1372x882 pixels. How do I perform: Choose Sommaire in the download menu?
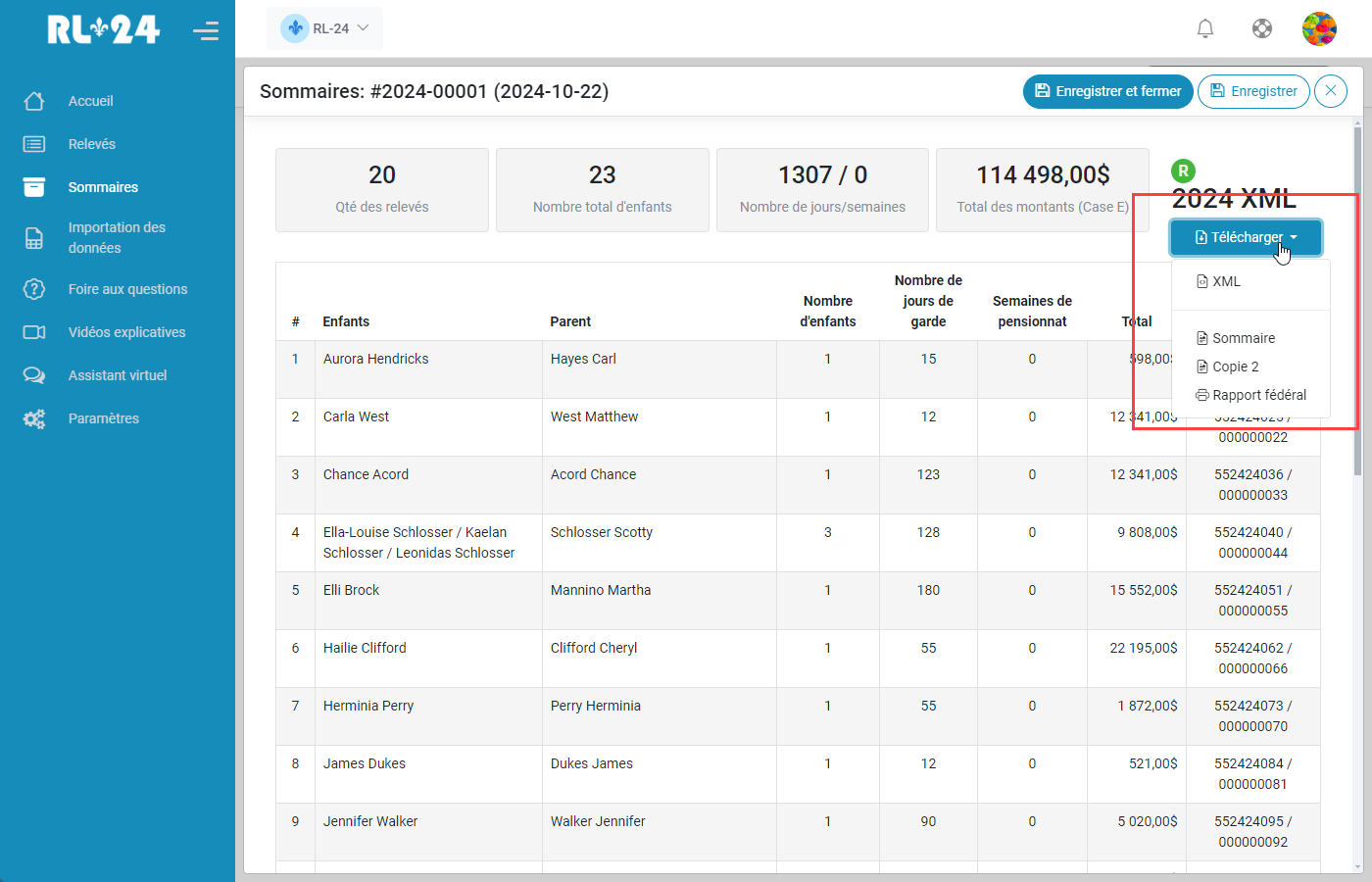click(1243, 338)
